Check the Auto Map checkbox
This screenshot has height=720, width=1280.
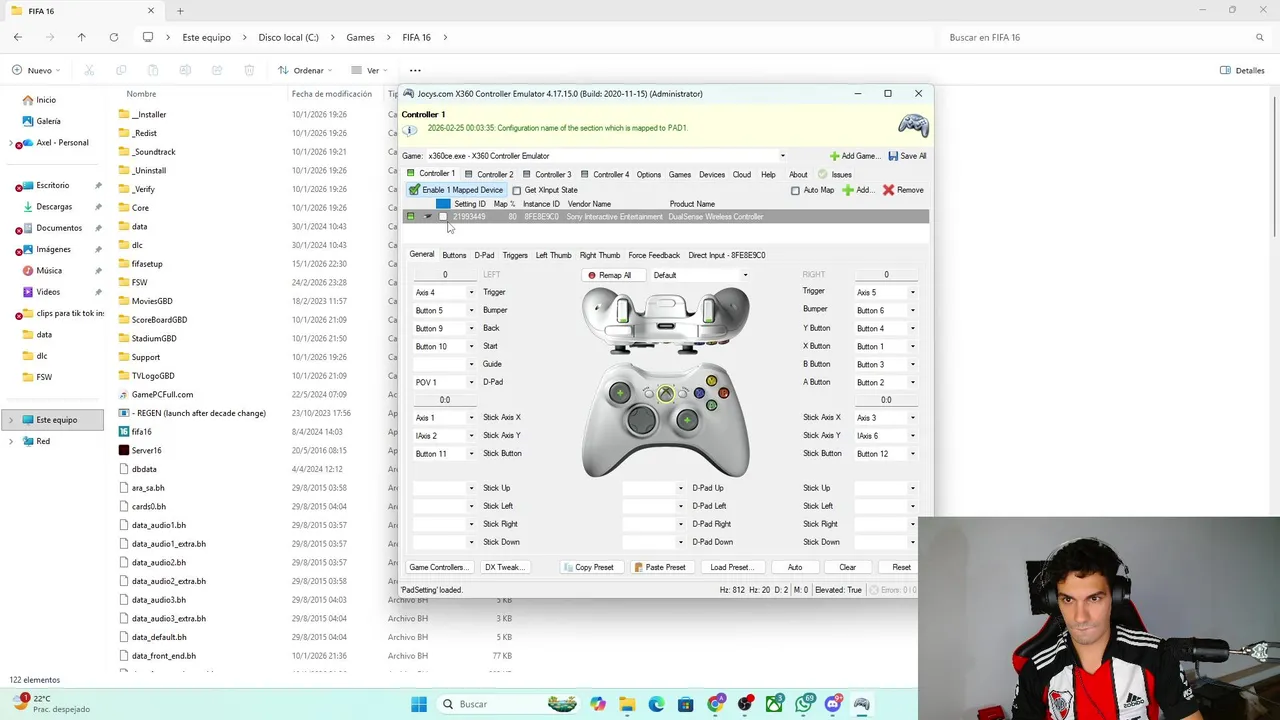795,190
